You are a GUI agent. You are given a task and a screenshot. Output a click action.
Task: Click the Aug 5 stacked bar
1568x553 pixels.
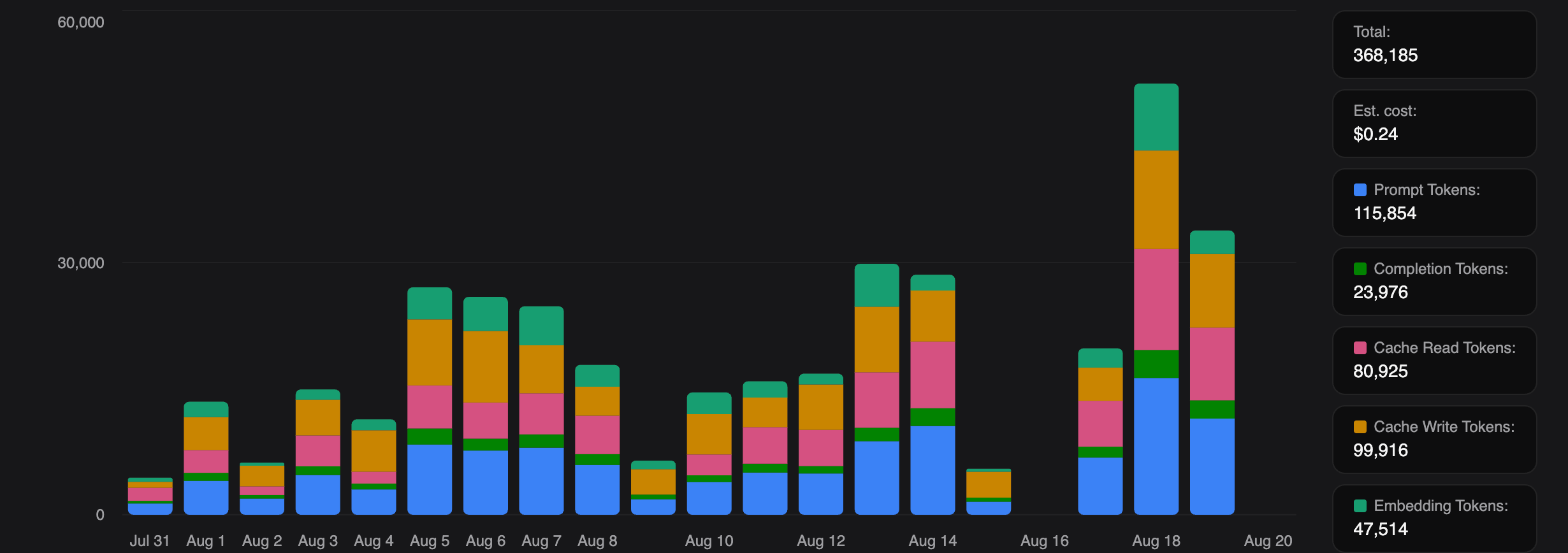pos(430,401)
